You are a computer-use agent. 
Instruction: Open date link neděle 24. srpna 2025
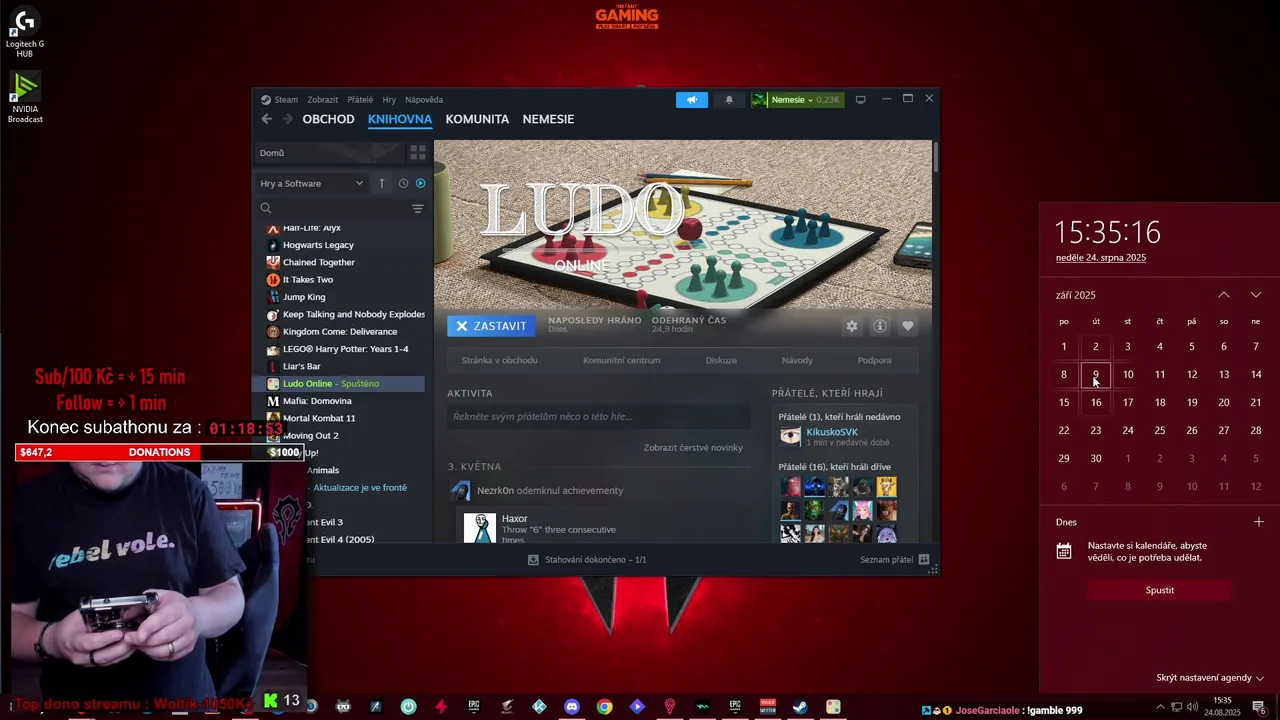[1101, 258]
